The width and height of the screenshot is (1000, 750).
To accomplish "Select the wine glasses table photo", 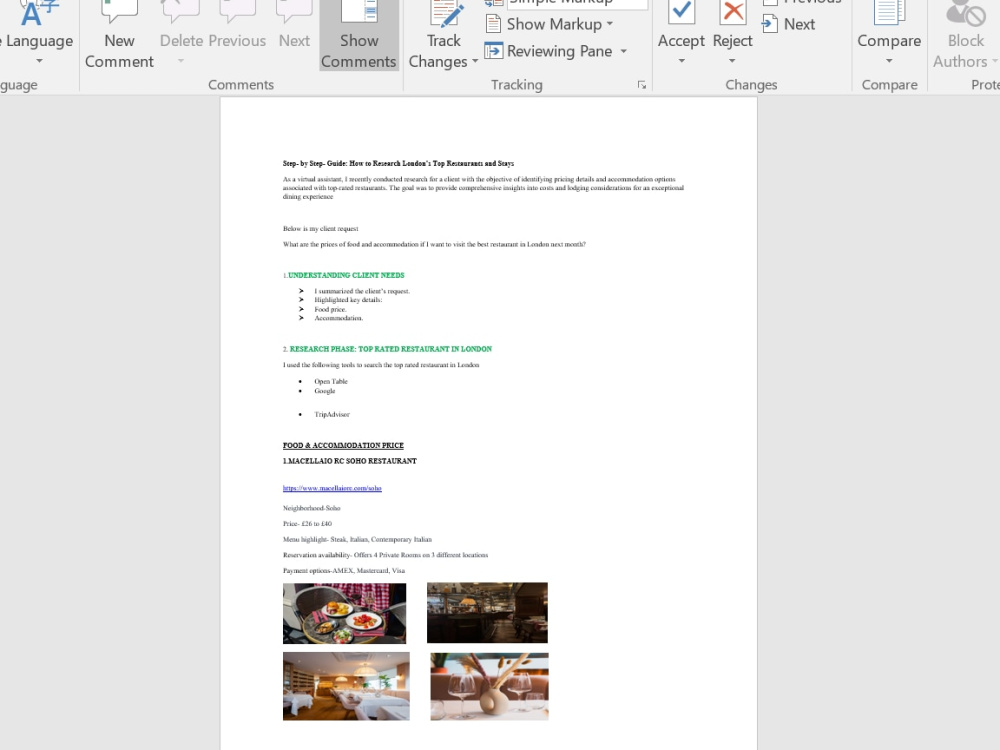I will coord(489,687).
